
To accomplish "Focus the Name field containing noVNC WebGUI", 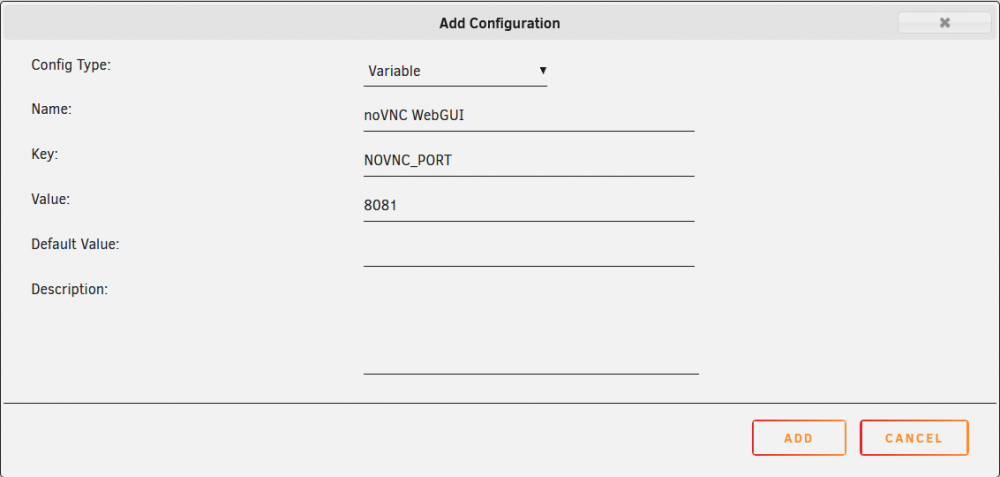I will 529,116.
